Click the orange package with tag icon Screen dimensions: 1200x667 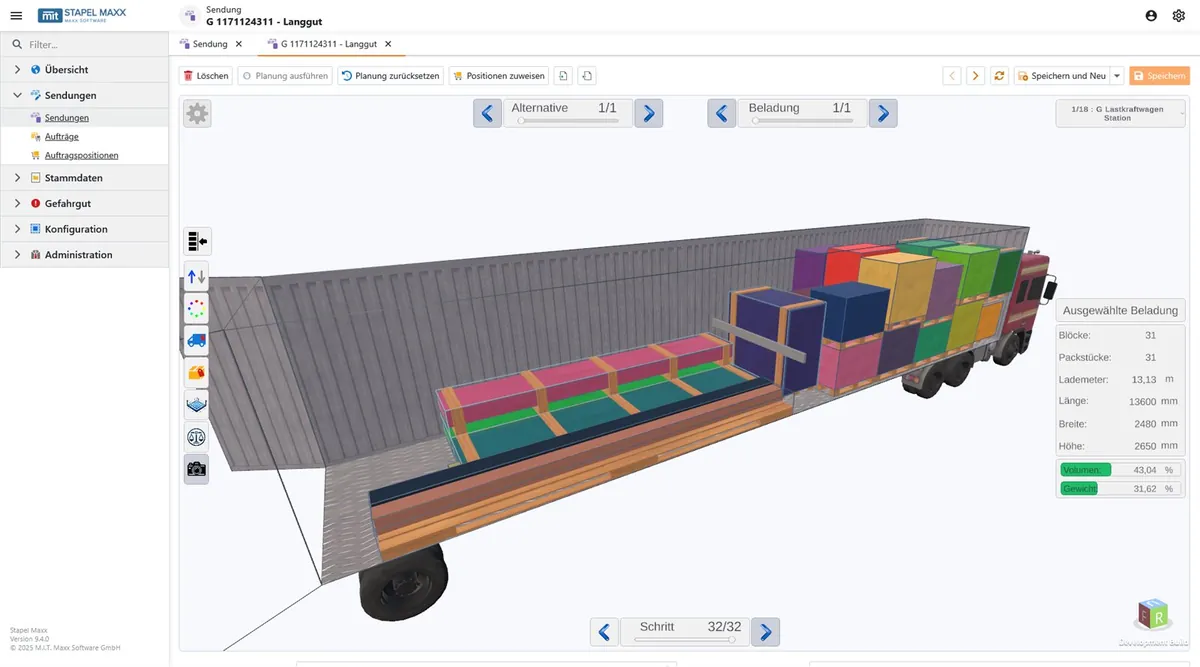click(x=197, y=373)
